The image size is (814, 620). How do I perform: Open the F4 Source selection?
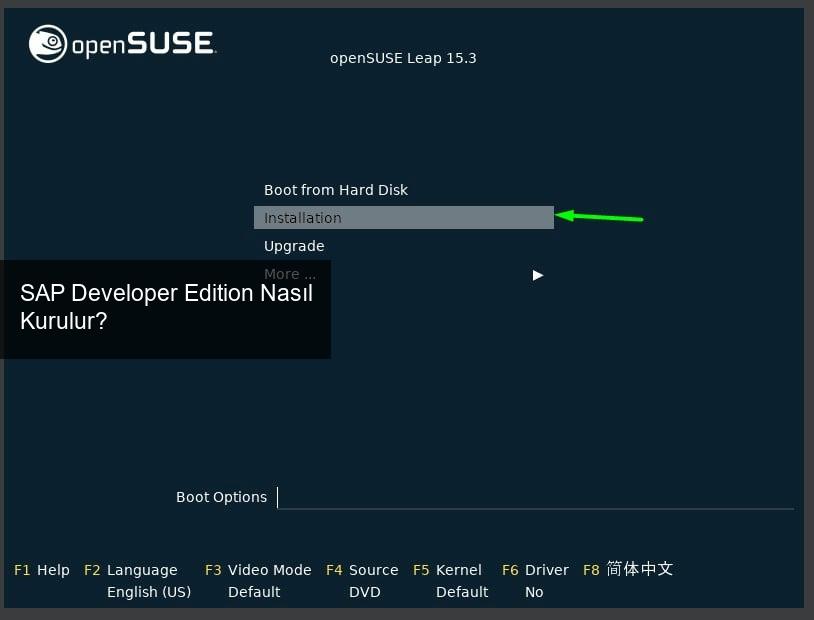362,570
